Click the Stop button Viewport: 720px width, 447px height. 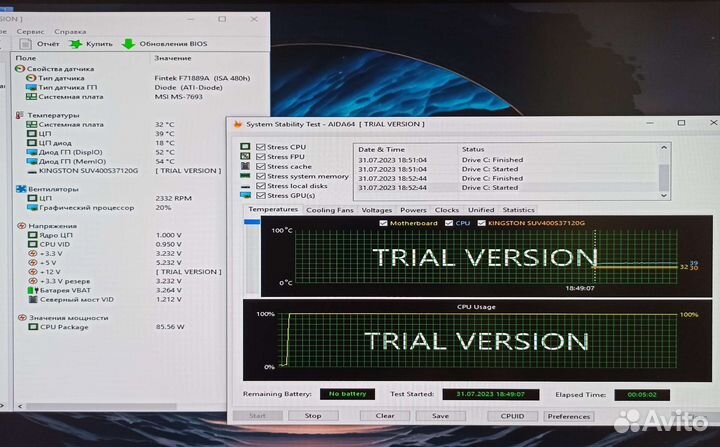313,415
